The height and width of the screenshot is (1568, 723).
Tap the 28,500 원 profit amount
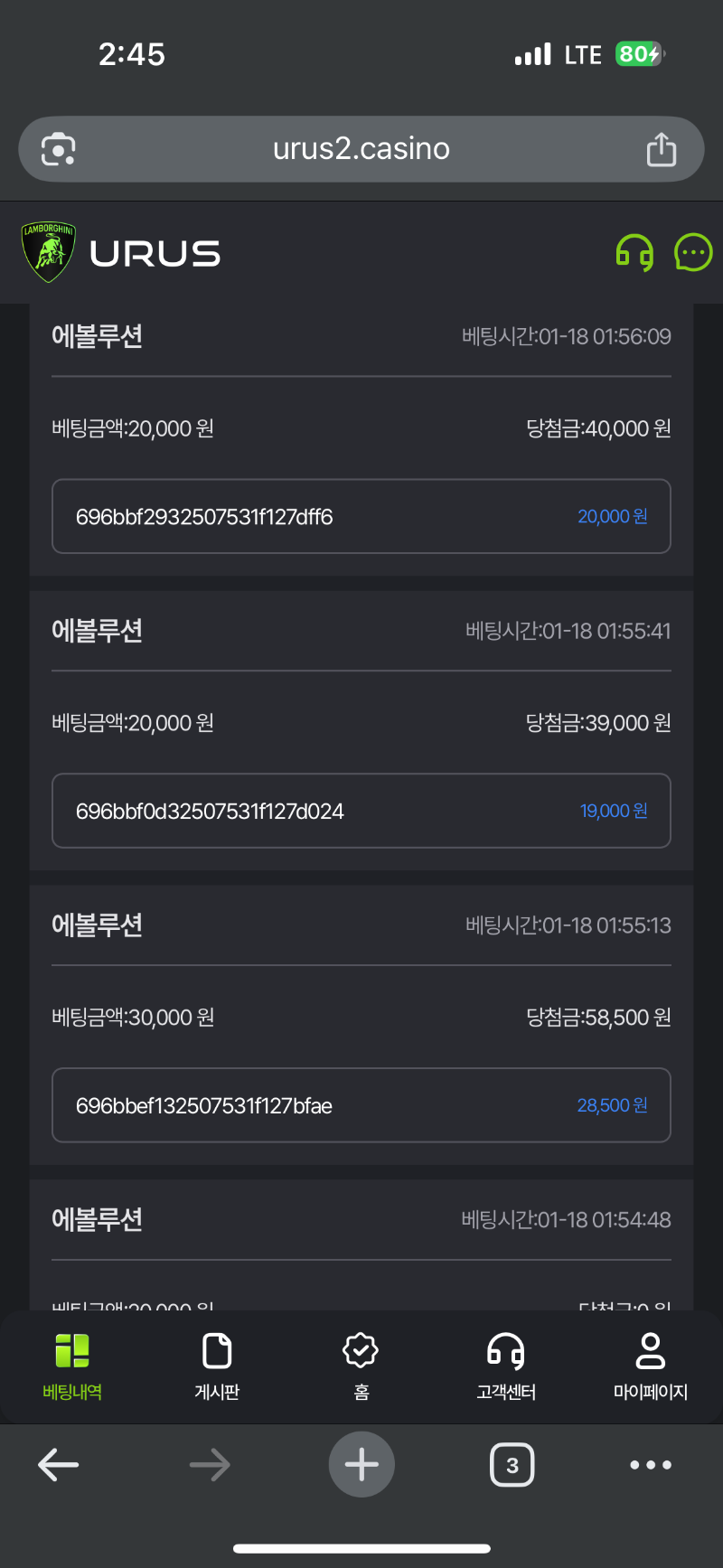coord(612,1106)
